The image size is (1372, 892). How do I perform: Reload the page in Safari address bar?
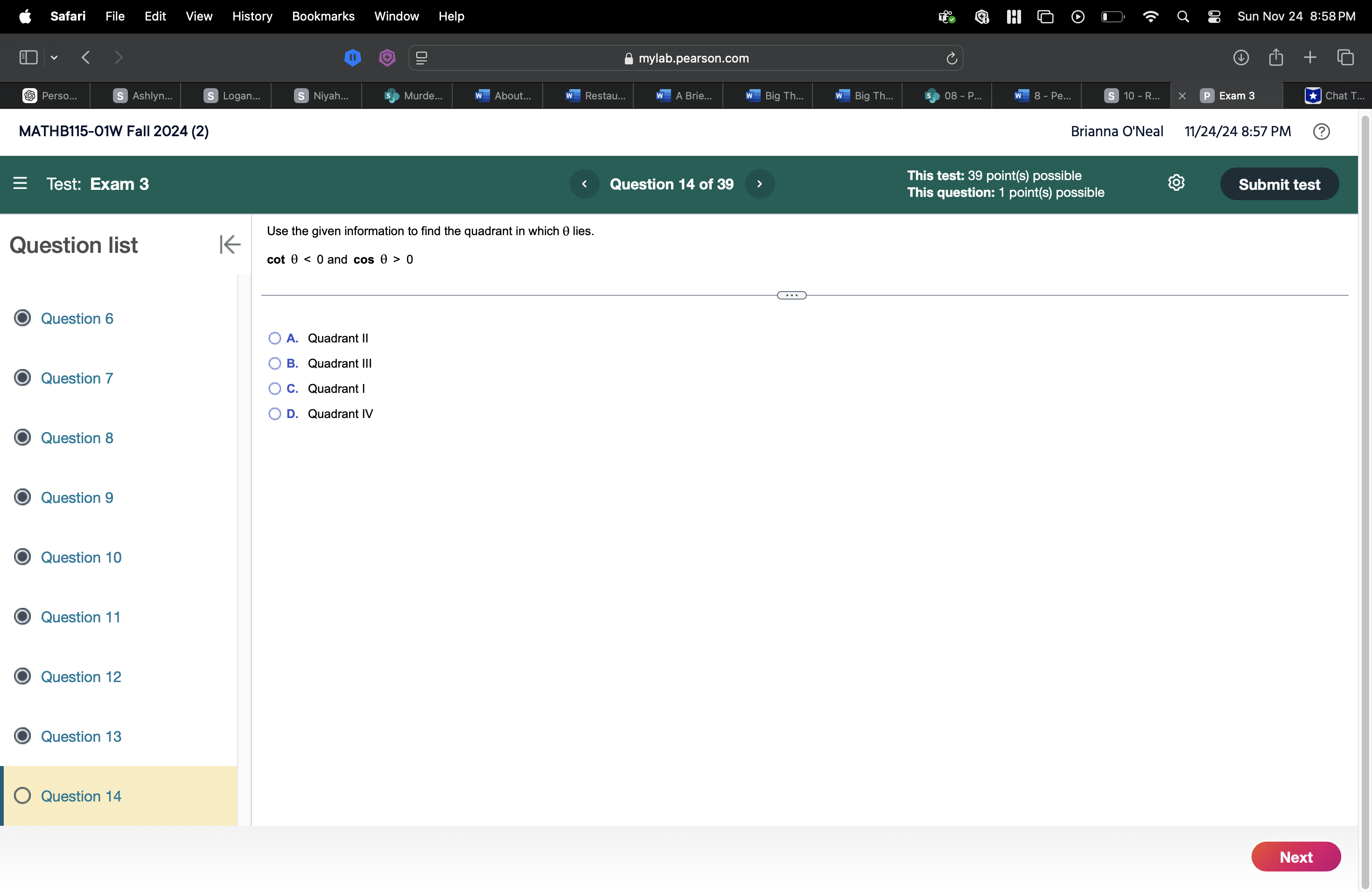951,58
